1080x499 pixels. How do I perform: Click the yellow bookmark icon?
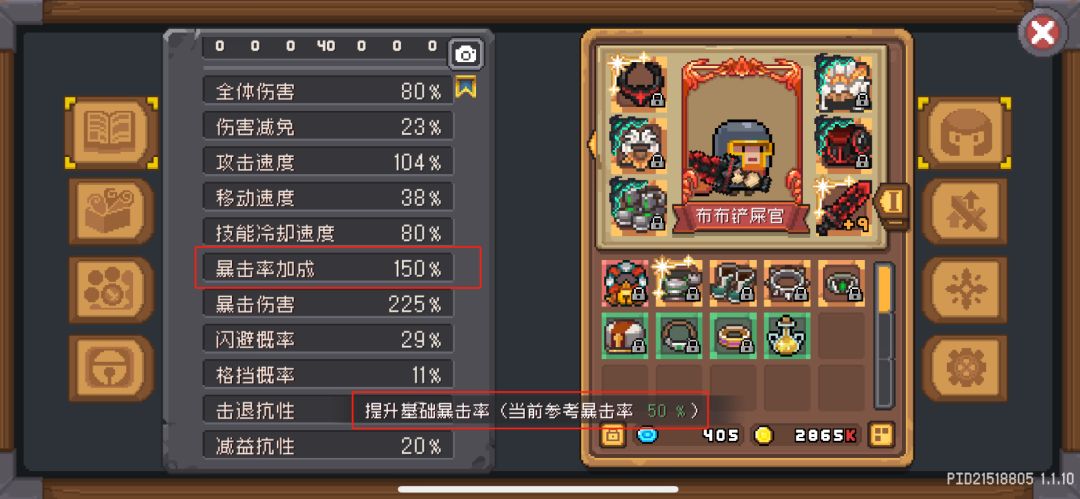tap(466, 88)
